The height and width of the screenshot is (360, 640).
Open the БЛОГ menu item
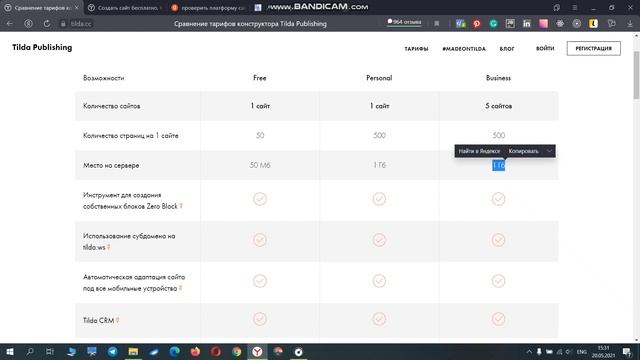[507, 49]
